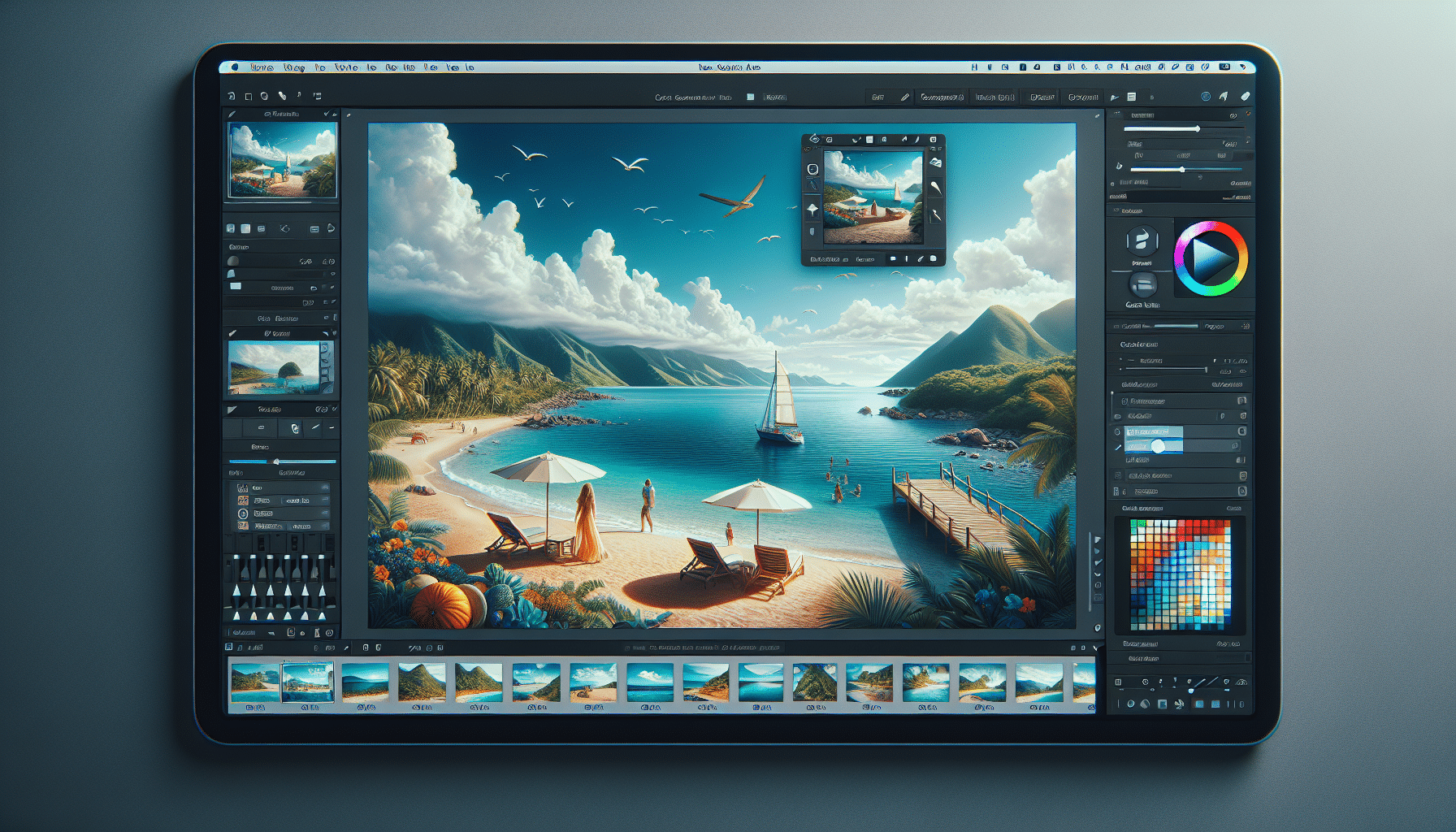Expand the panel section above the color wheel
This screenshot has height=832, width=1456.
tap(1117, 210)
